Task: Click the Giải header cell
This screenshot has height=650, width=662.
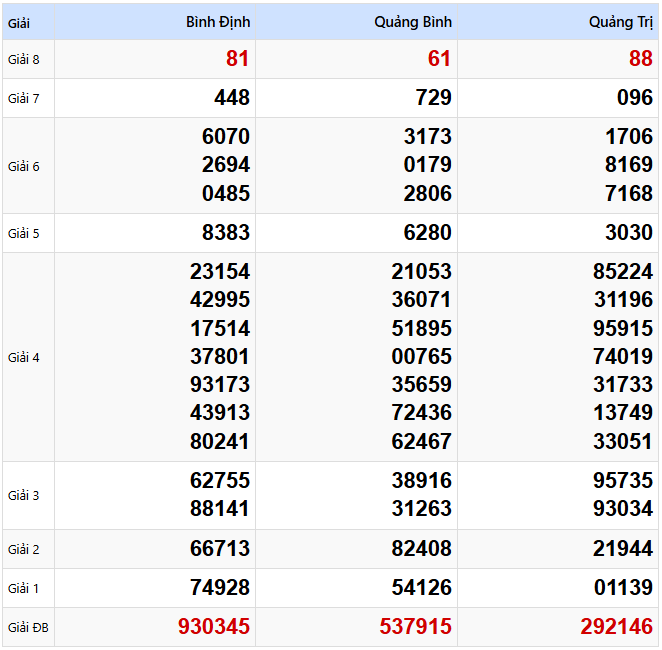Action: pos(18,22)
